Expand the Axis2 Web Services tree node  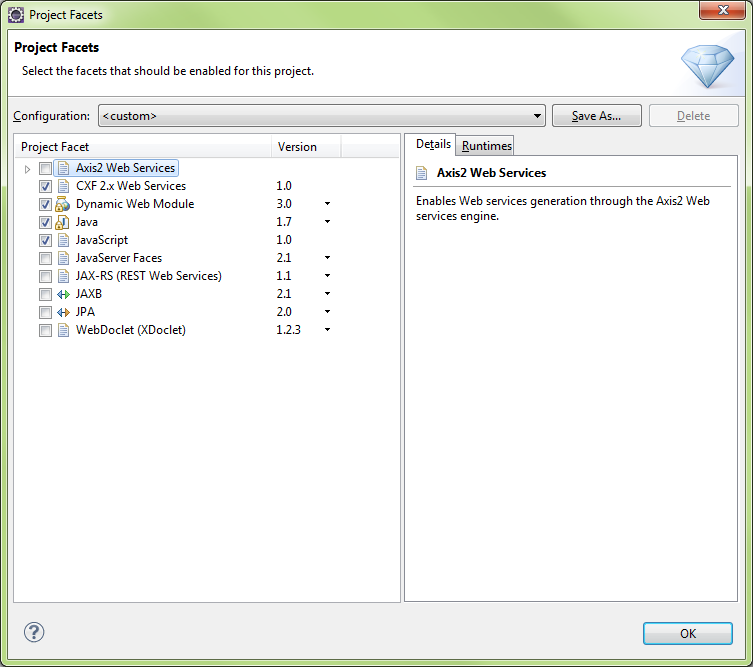[x=27, y=169]
